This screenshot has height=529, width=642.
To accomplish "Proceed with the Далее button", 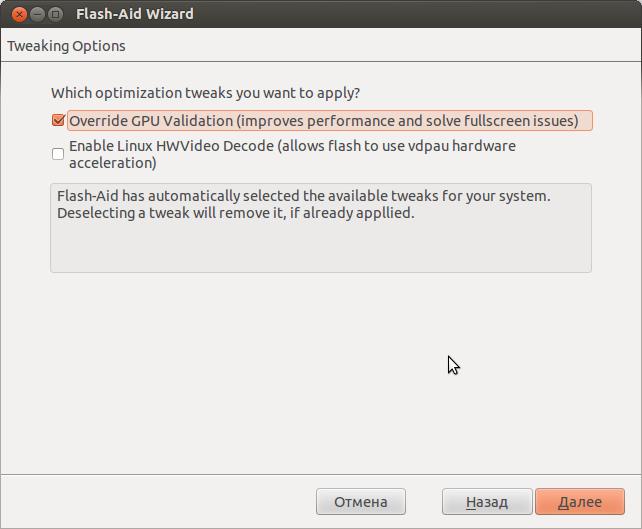I will 580,502.
